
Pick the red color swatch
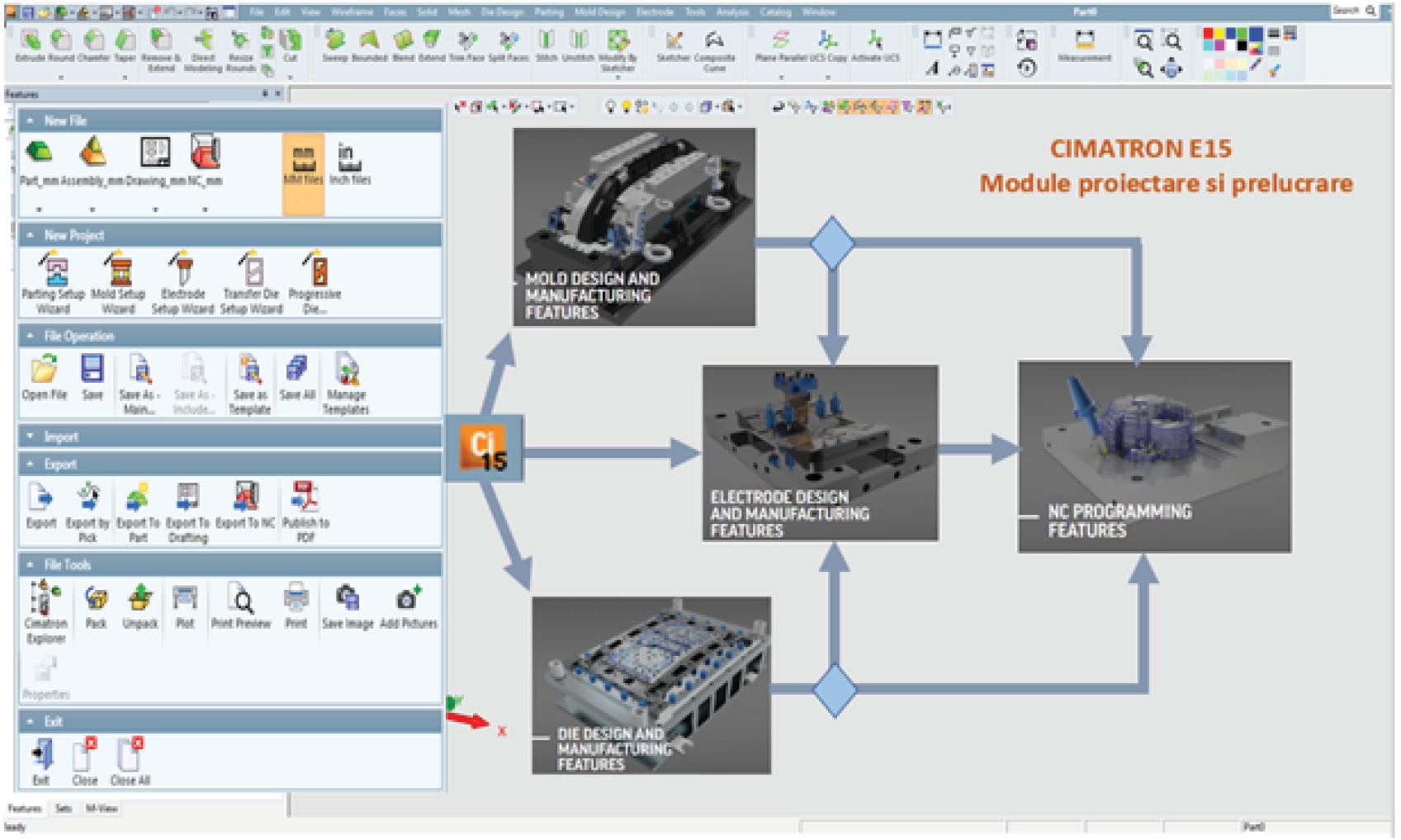coord(1209,35)
